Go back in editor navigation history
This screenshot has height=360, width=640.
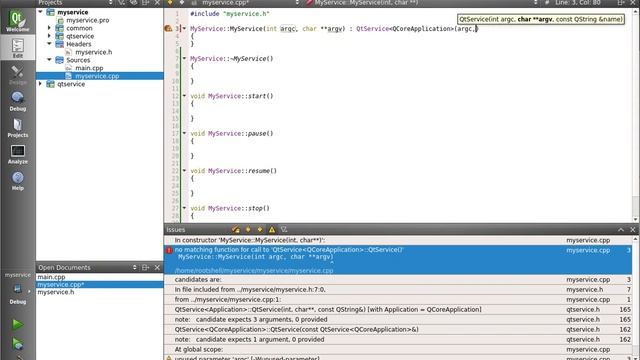click(x=170, y=3)
